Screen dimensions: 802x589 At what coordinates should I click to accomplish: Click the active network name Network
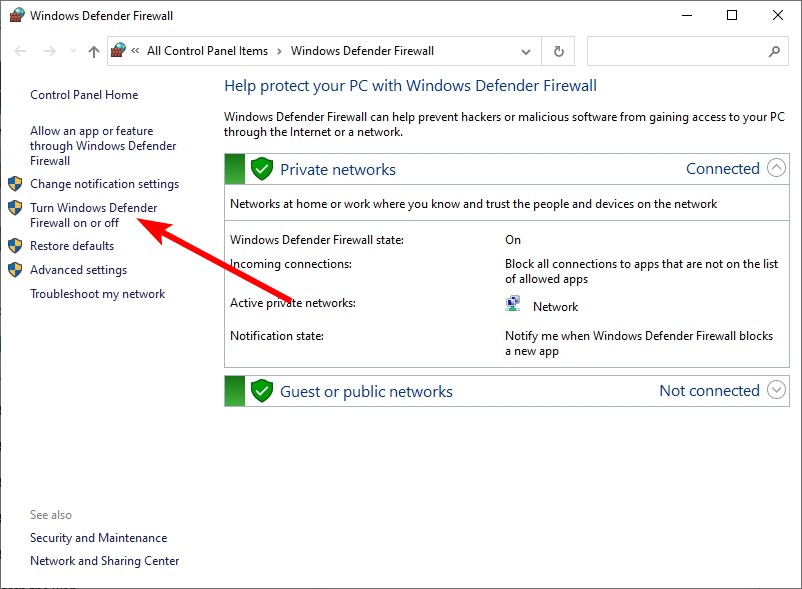(x=555, y=306)
